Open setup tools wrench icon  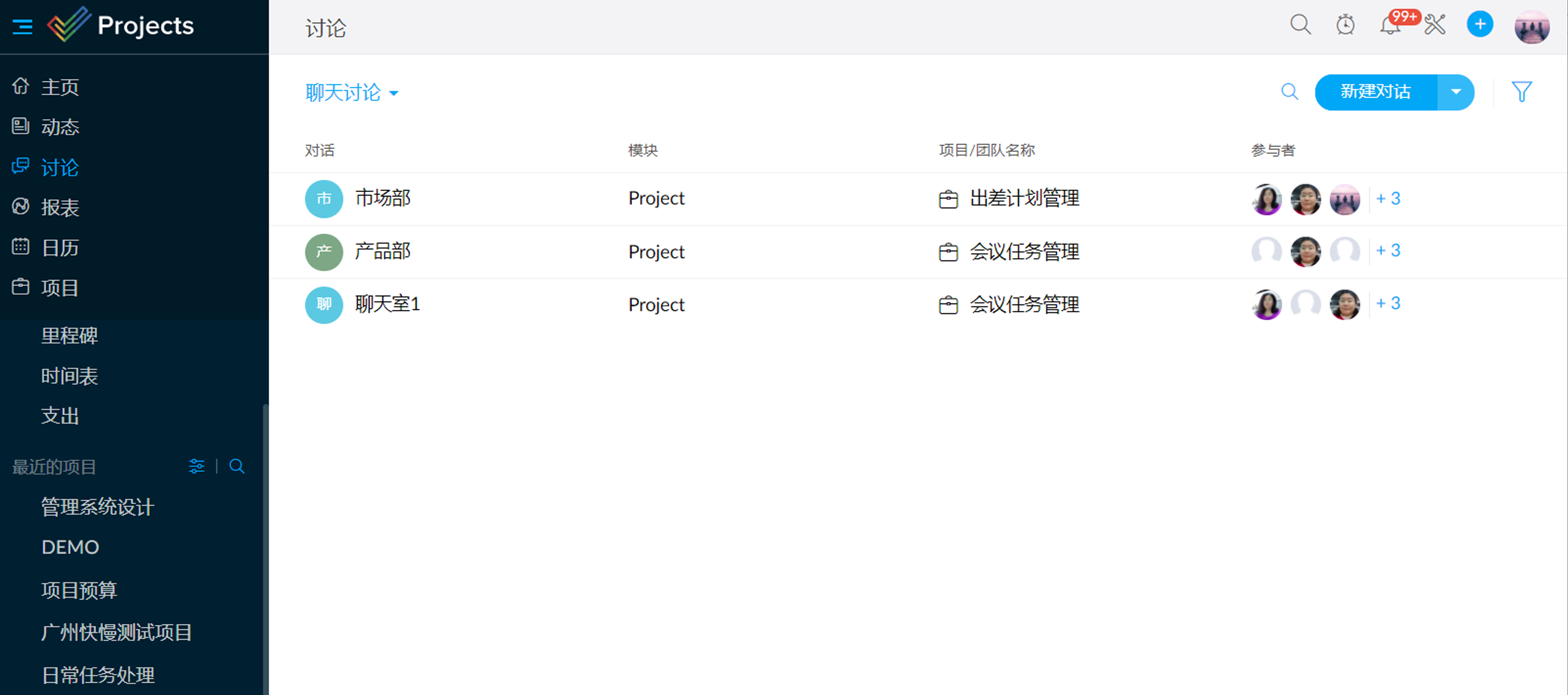[1435, 25]
